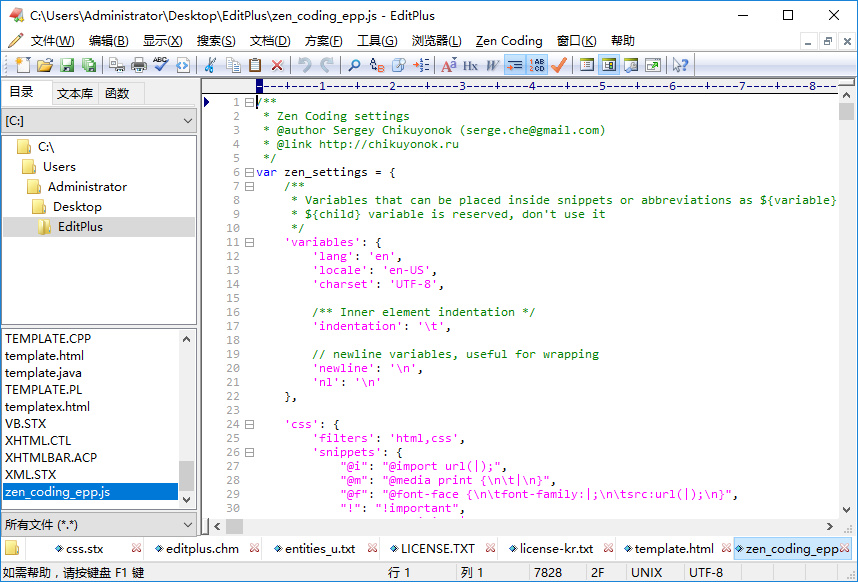
Task: Click the UNIX line-ending status bar entry
Action: (646, 573)
